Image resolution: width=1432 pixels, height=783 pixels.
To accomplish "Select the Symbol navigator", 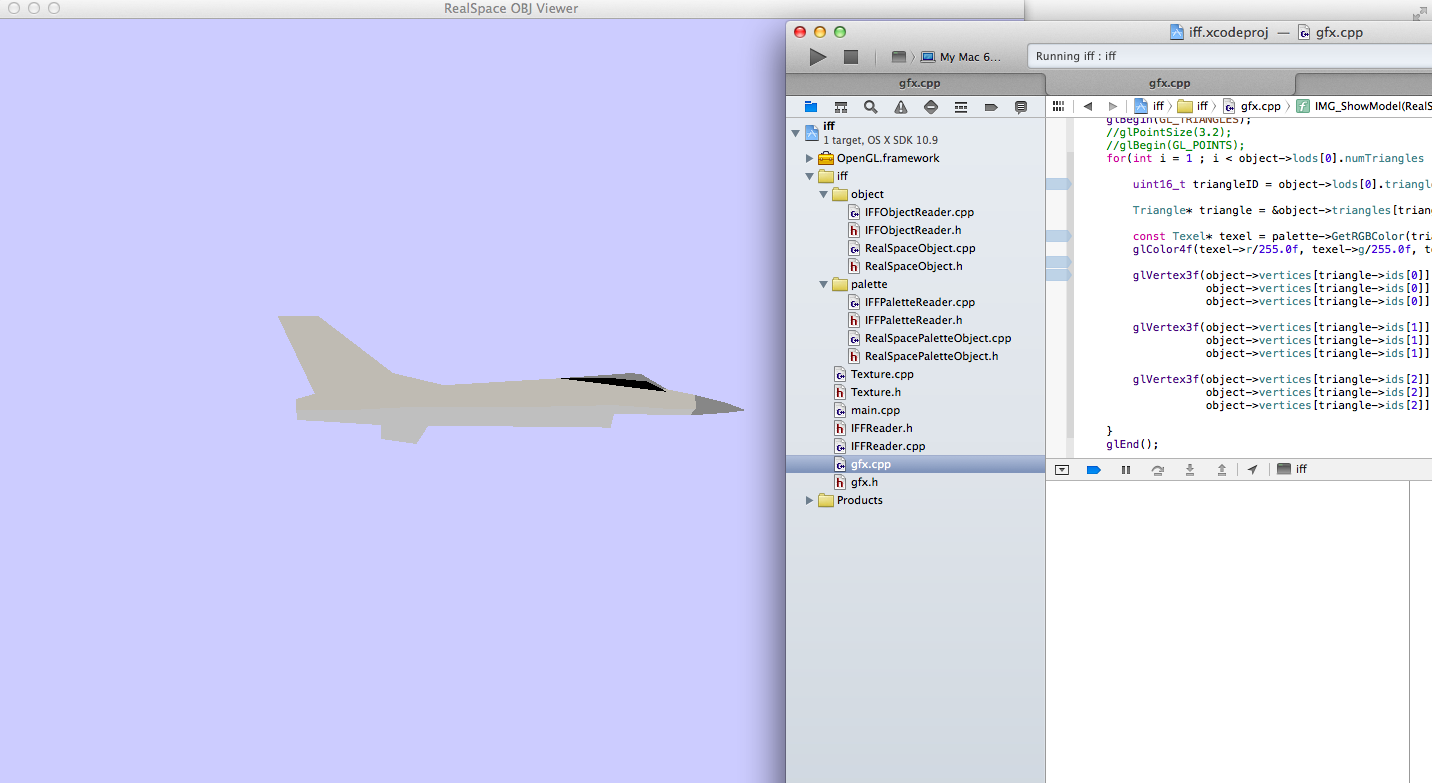I will [x=841, y=106].
